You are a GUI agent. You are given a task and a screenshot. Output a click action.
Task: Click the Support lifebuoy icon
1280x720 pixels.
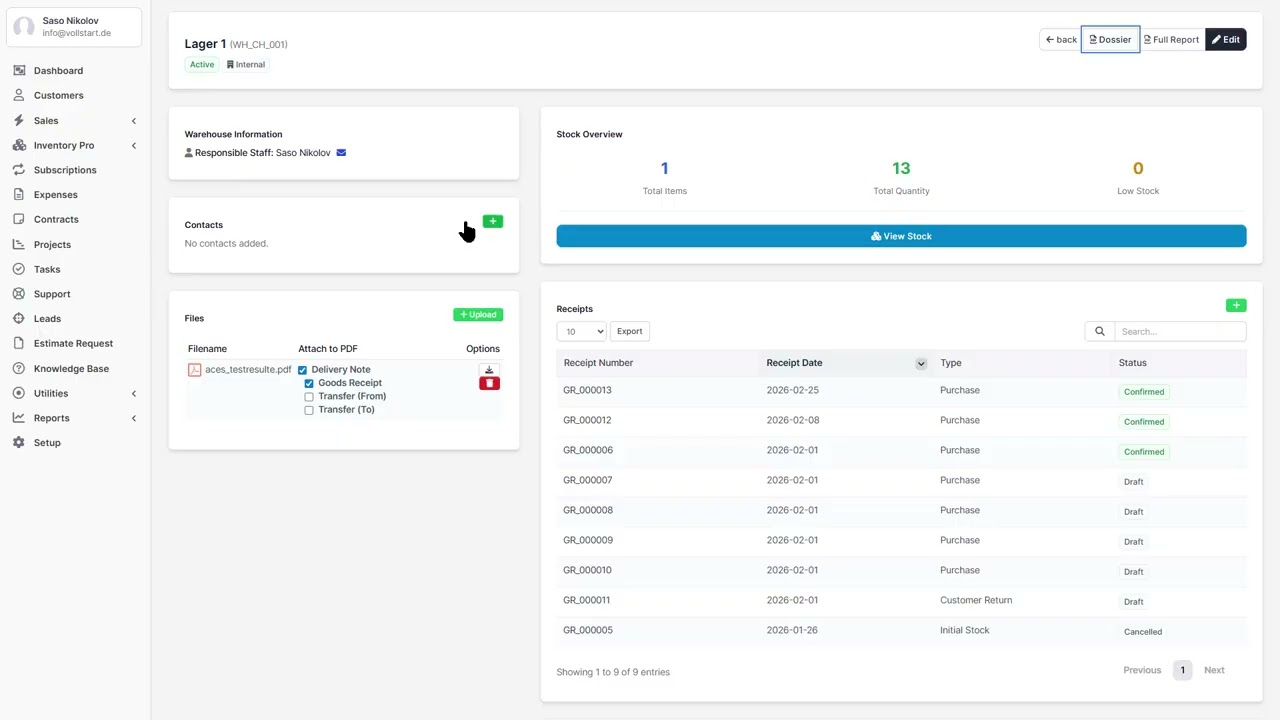pos(19,294)
